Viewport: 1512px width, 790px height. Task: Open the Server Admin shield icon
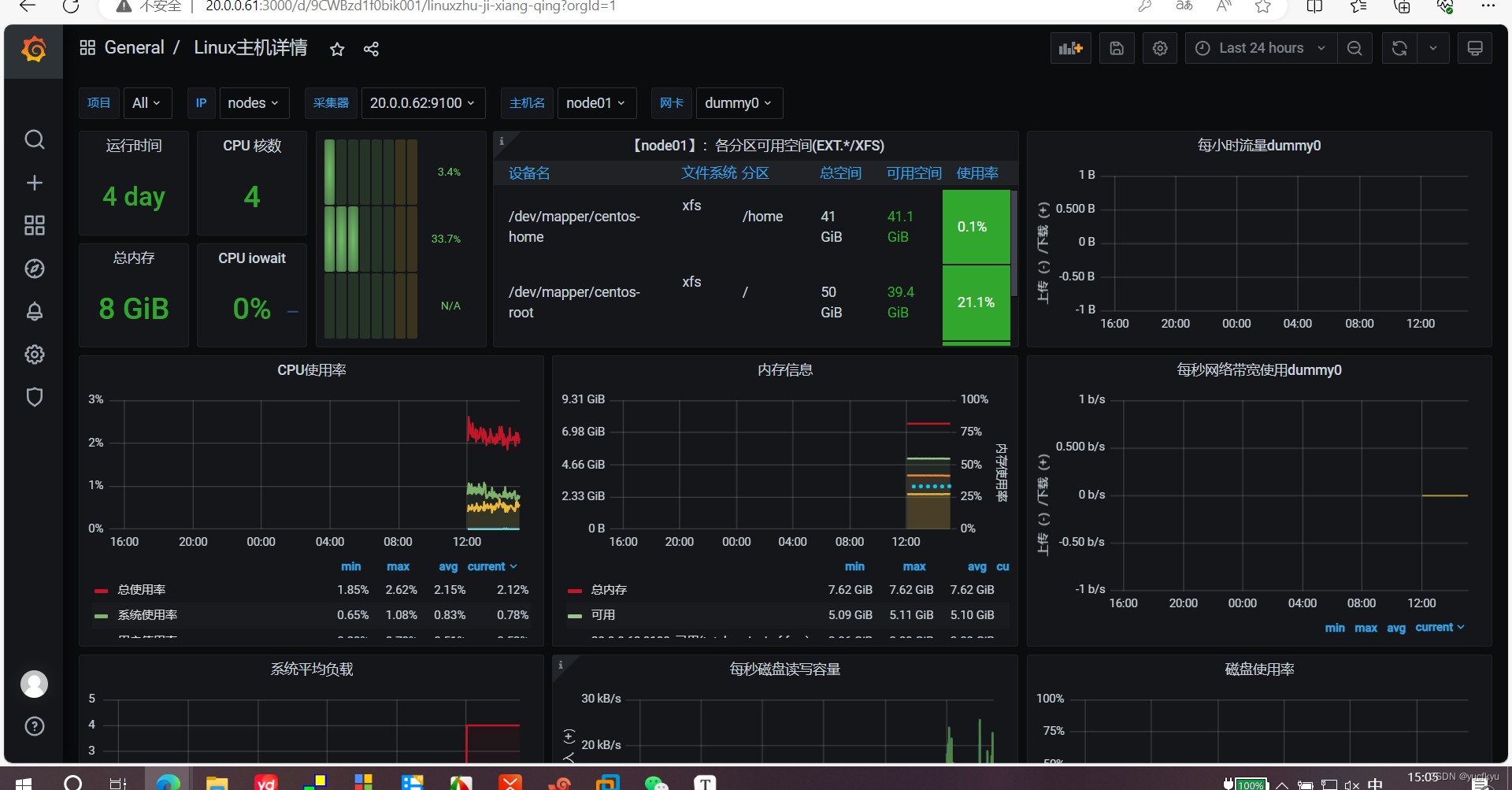34,396
